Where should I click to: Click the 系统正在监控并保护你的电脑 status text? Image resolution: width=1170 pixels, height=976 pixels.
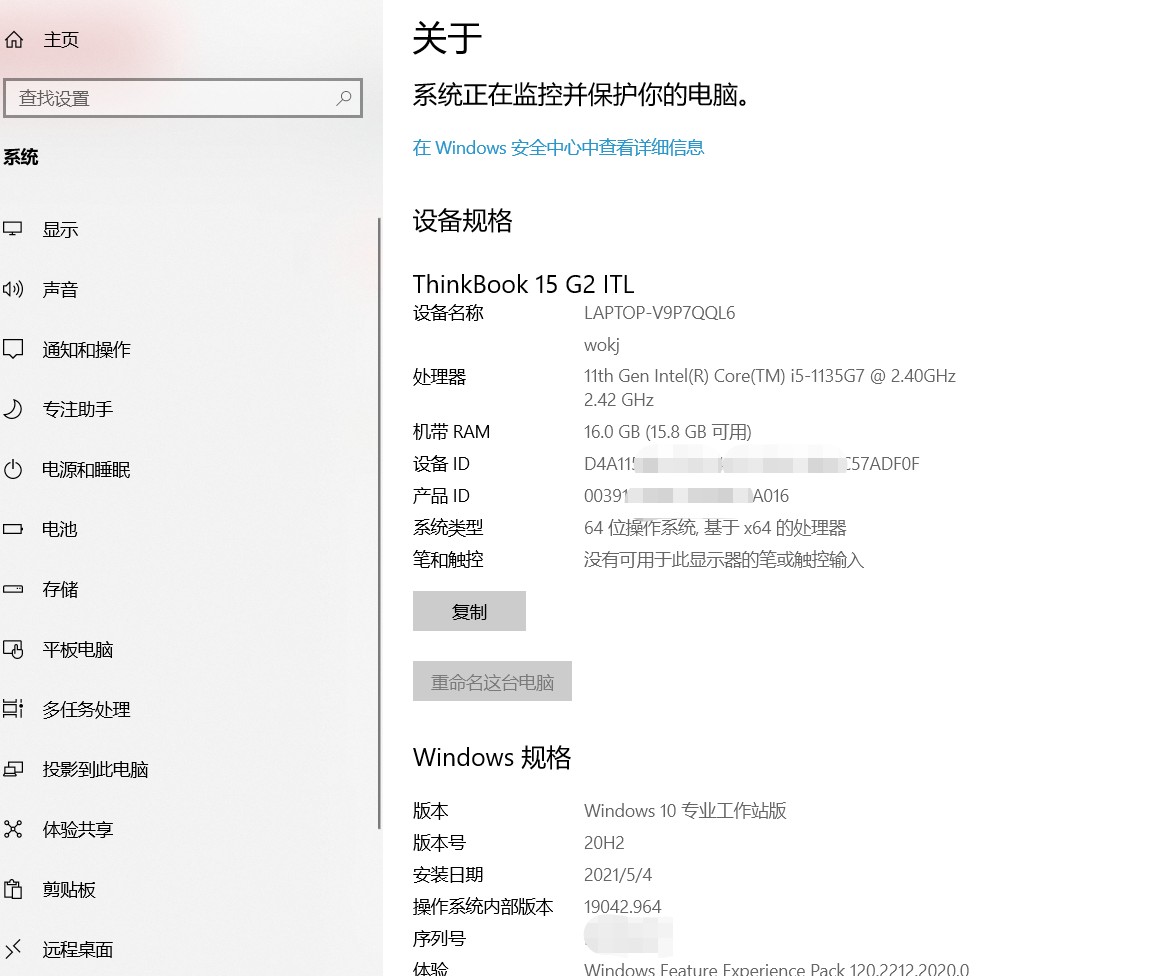(x=581, y=95)
